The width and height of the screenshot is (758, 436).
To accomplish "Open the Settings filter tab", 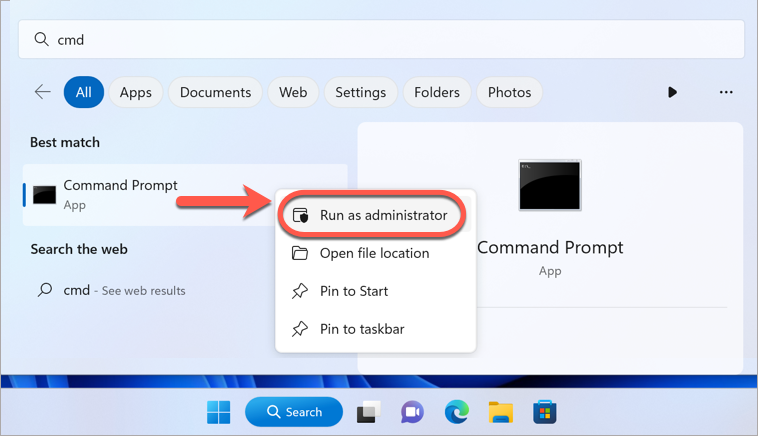I will (361, 92).
